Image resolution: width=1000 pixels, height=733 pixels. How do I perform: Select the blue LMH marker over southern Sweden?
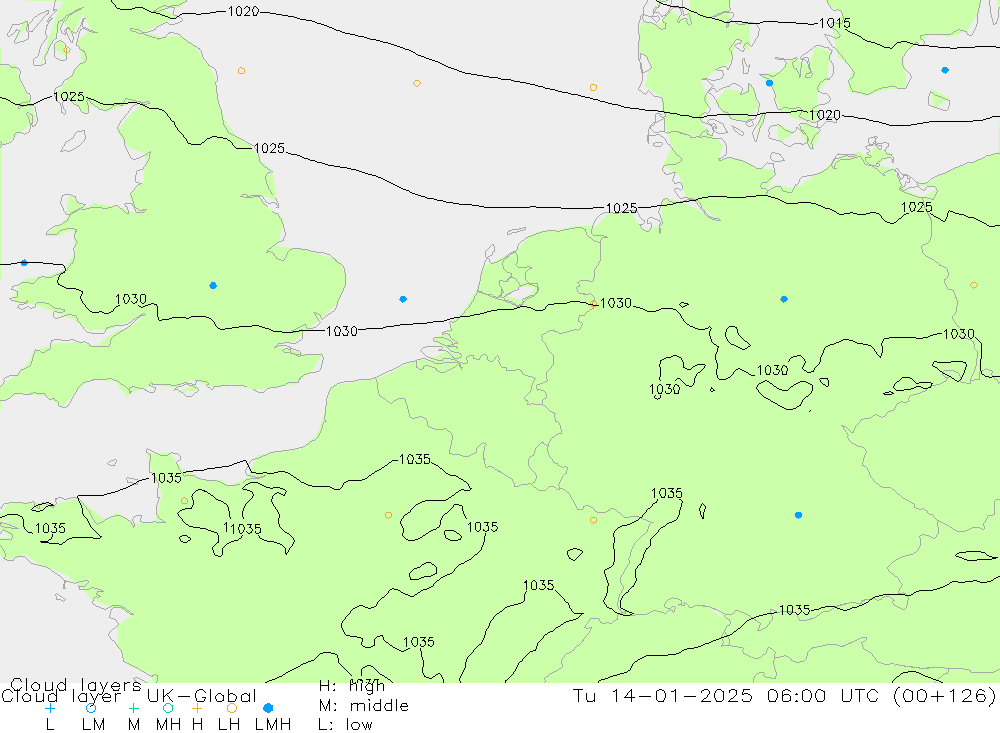945,70
